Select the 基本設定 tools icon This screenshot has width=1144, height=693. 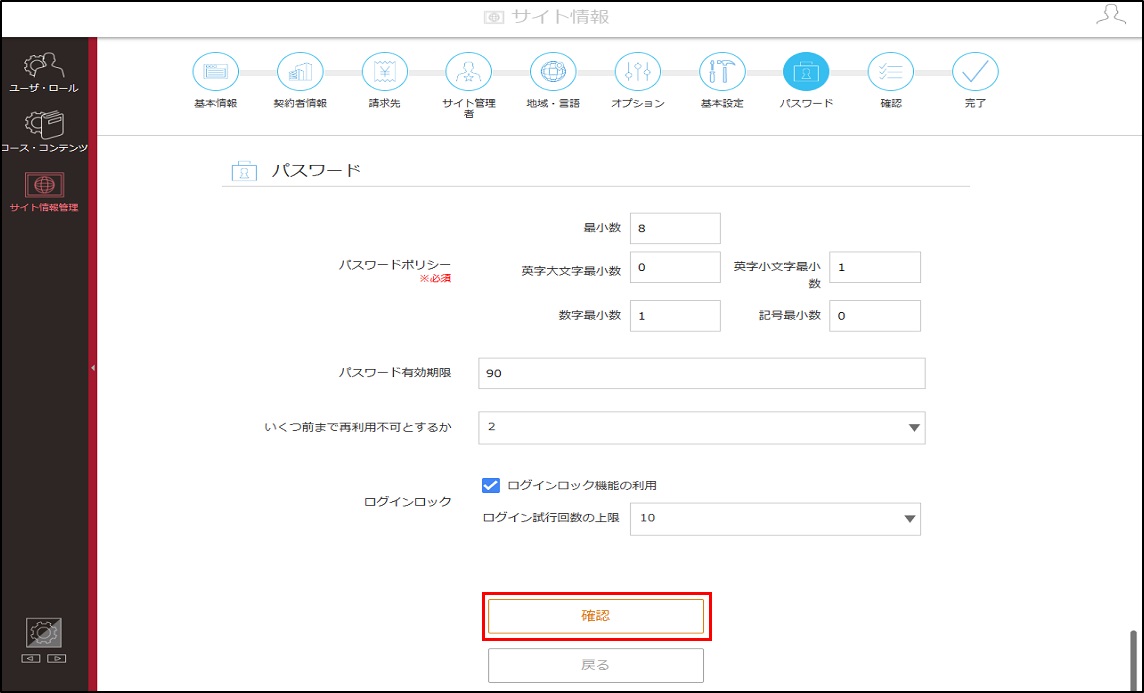[x=722, y=71]
